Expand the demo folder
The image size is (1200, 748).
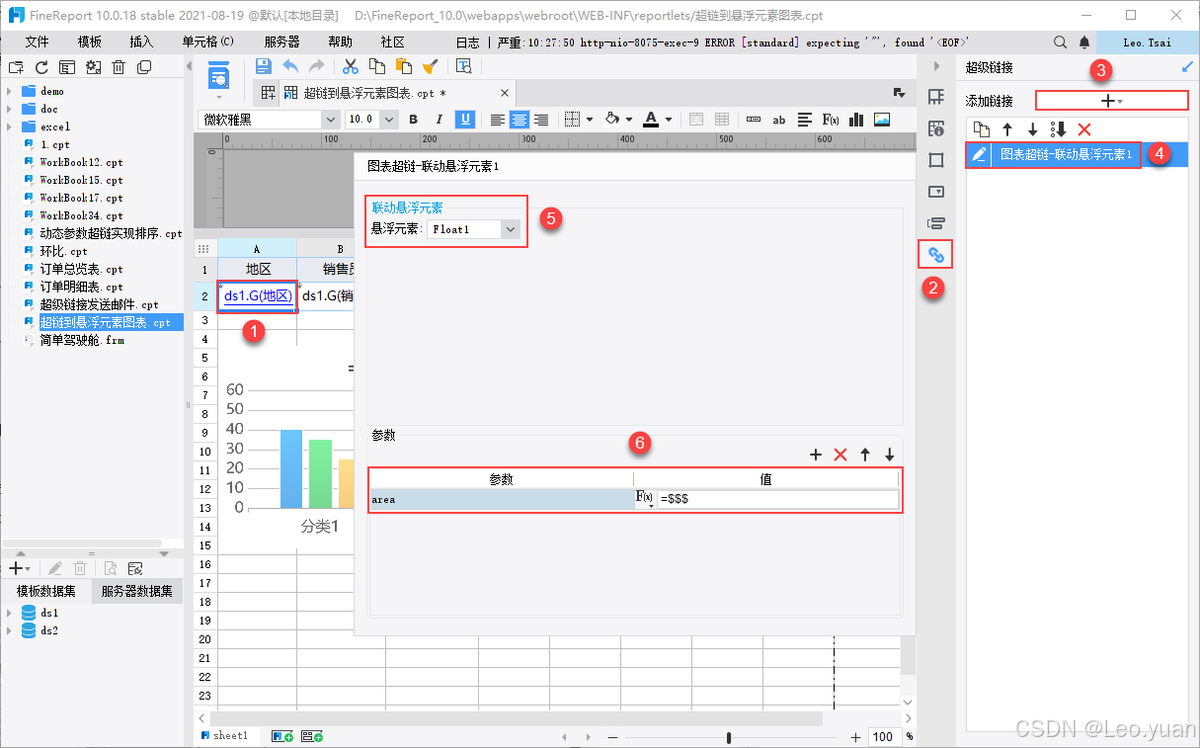tap(9, 91)
